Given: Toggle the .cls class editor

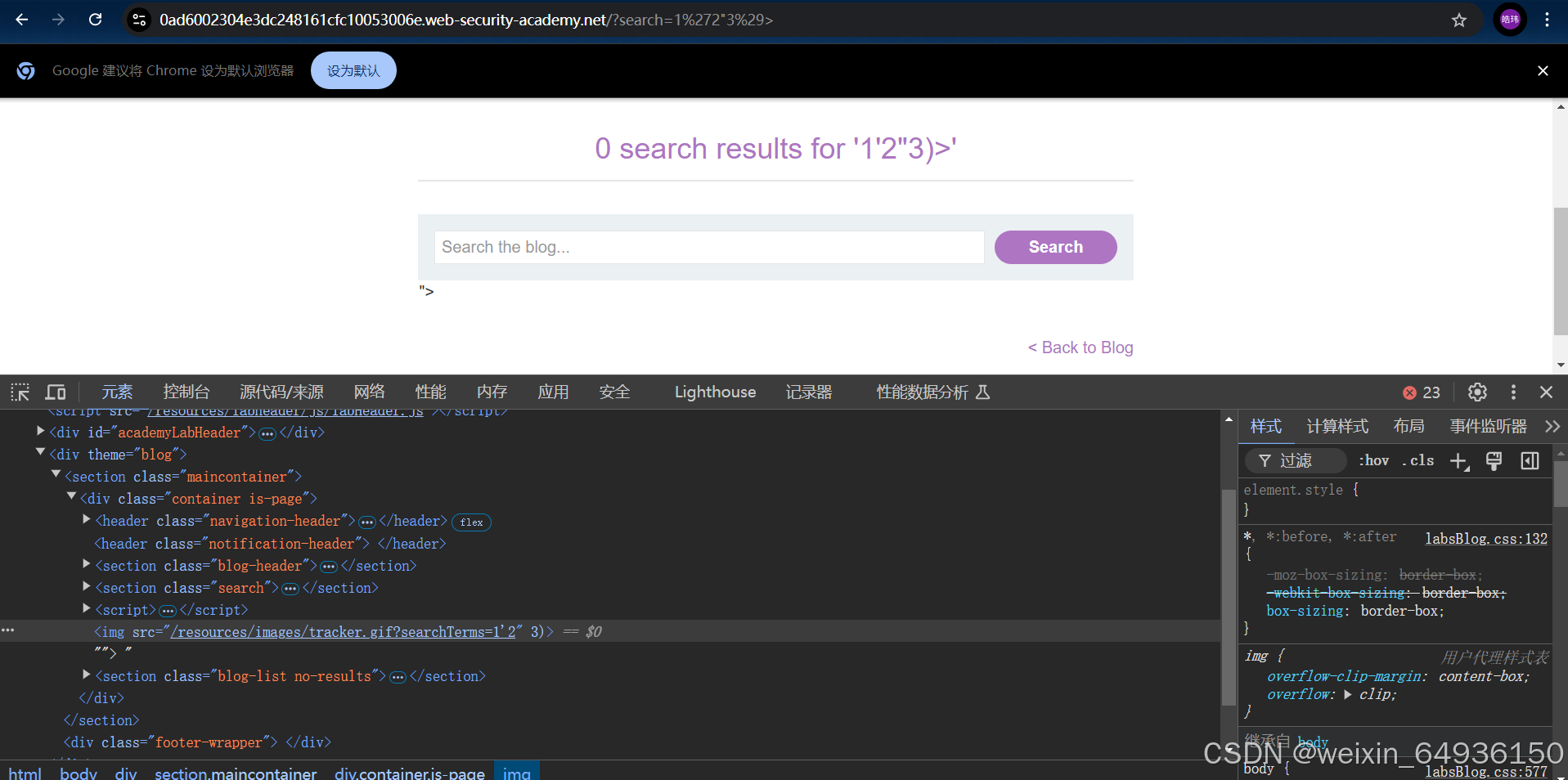Looking at the screenshot, I should tap(1418, 461).
